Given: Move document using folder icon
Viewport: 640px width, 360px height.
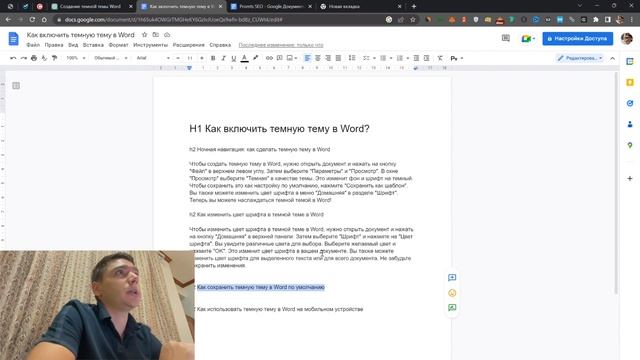Looking at the screenshot, I should pos(156,35).
